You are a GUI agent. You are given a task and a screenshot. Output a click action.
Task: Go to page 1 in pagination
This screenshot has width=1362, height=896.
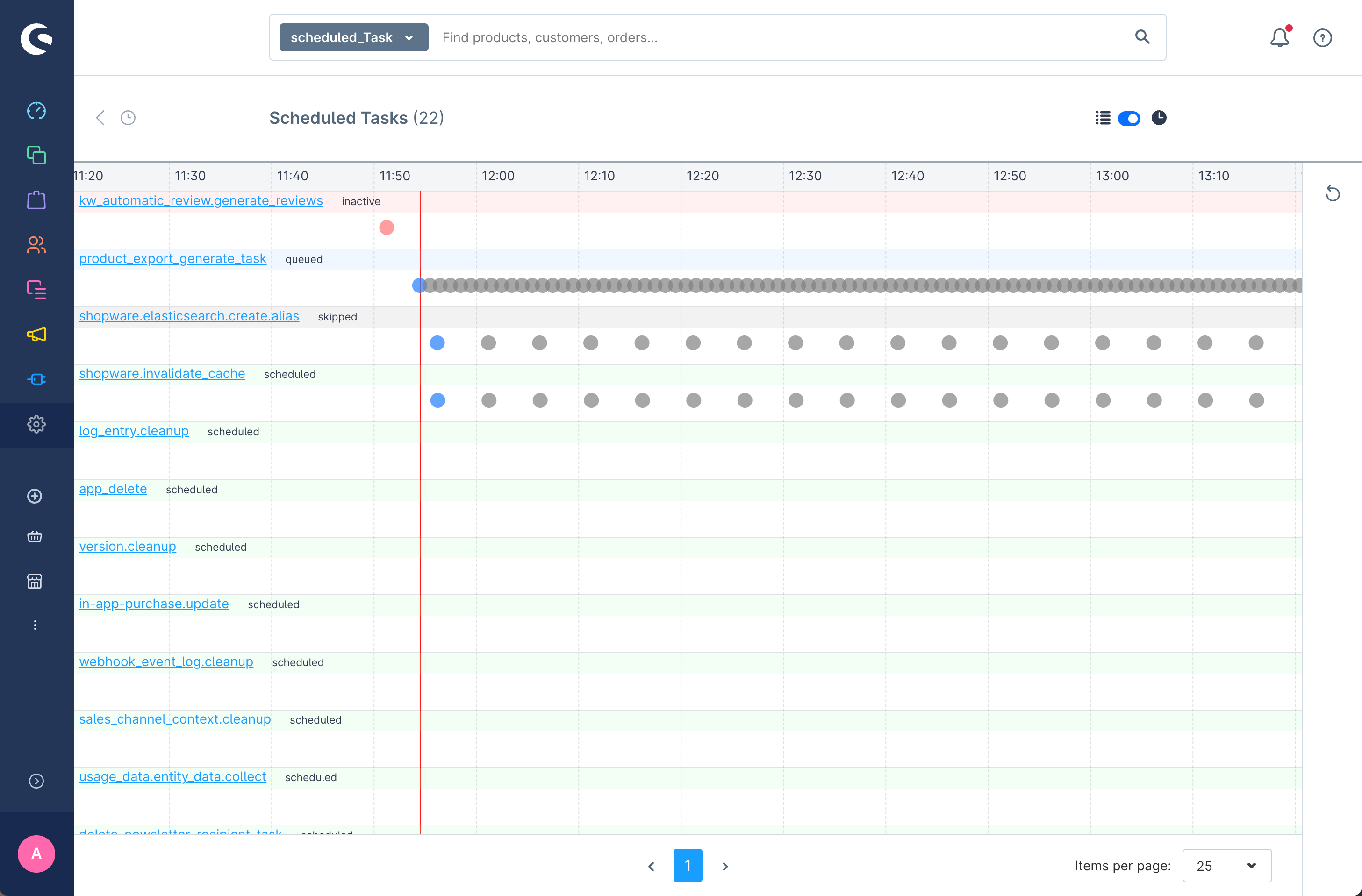coord(687,865)
